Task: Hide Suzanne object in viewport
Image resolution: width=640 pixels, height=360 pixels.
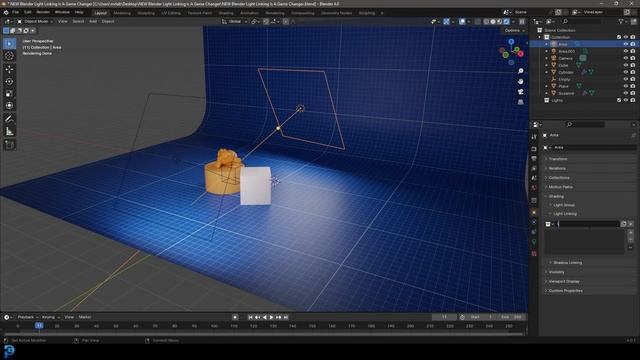Action: click(626, 93)
